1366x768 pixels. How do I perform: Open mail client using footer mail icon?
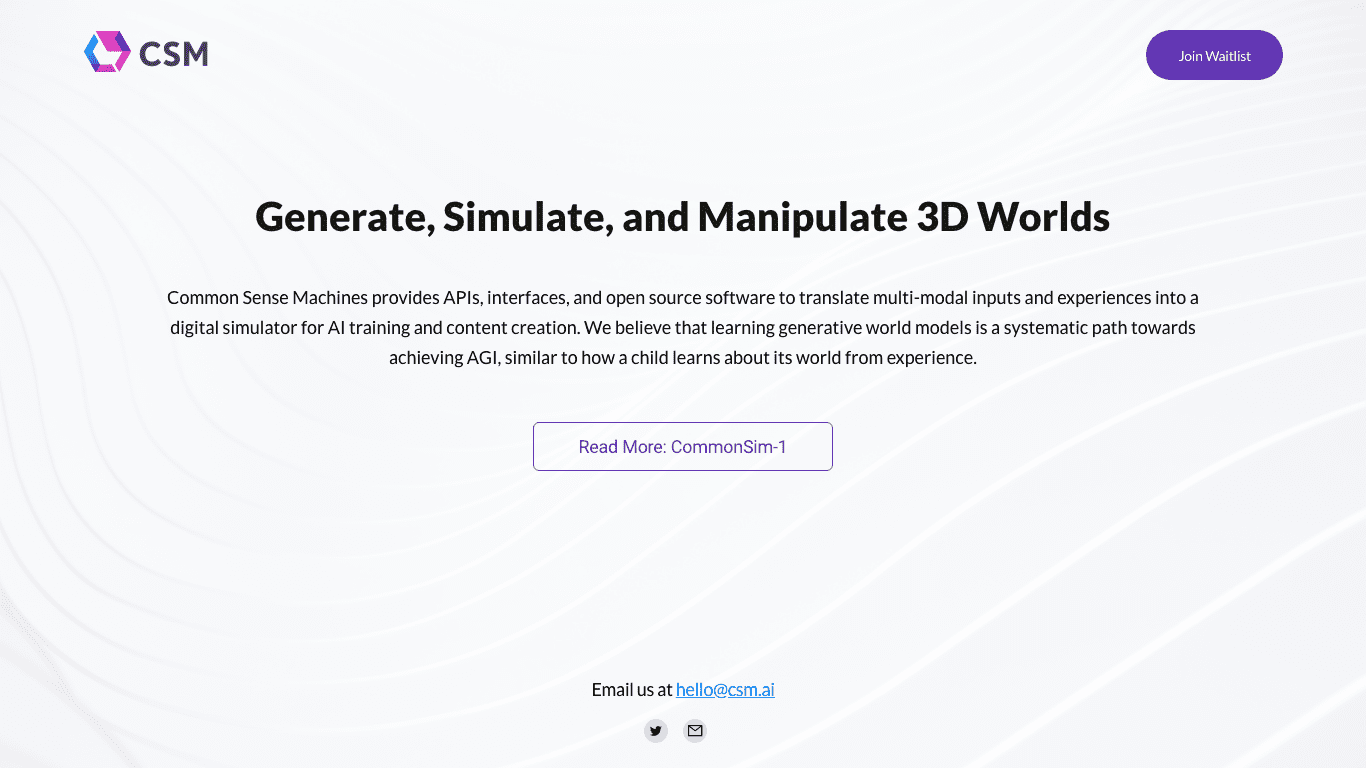point(695,731)
